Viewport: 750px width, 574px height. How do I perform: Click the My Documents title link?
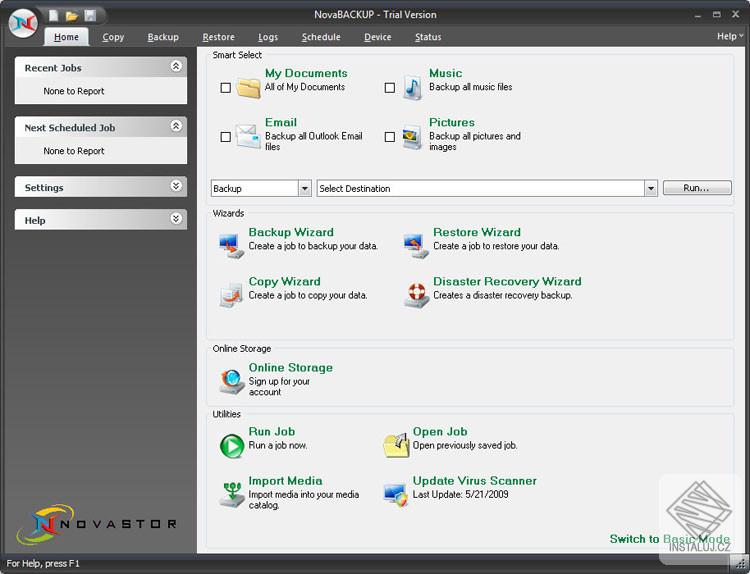(306, 74)
